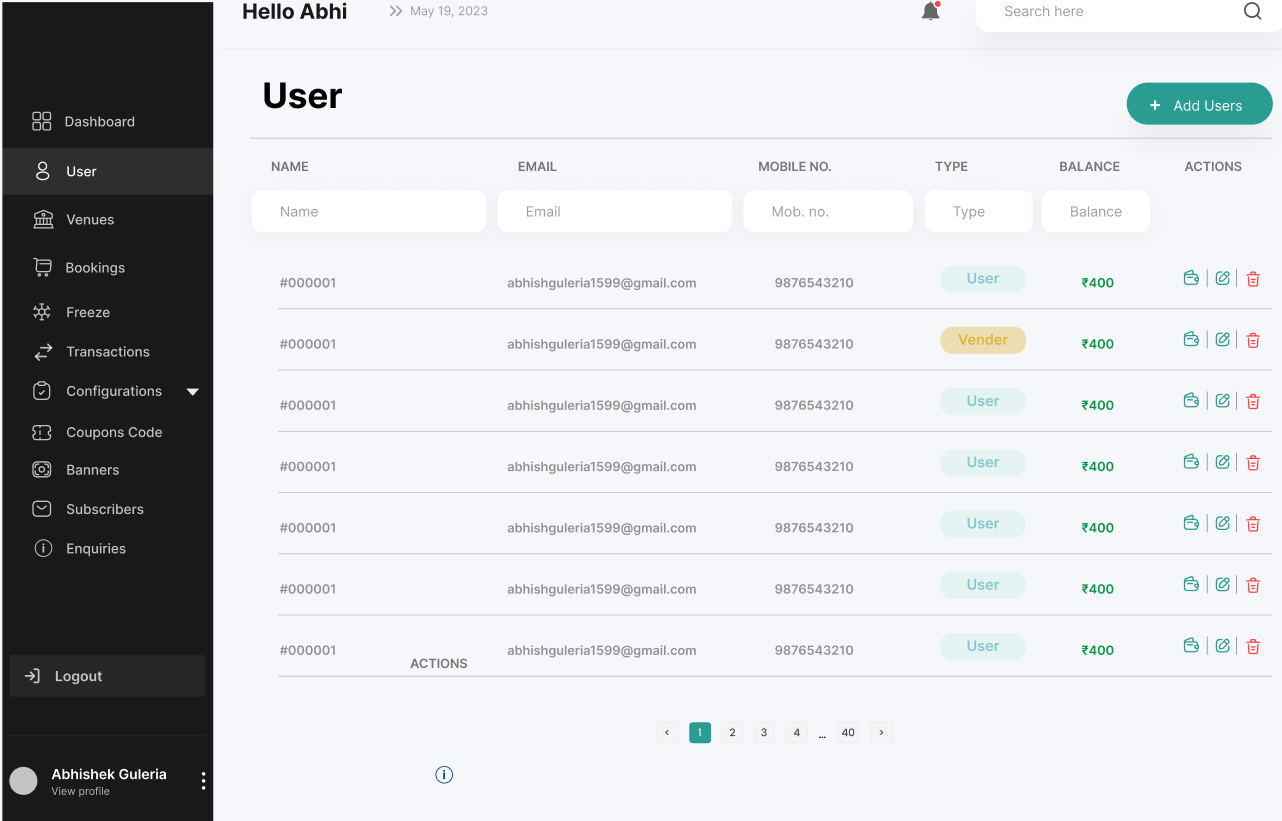Select the Vender badge in the second row
Image resolution: width=1282 pixels, height=821 pixels.
point(982,339)
